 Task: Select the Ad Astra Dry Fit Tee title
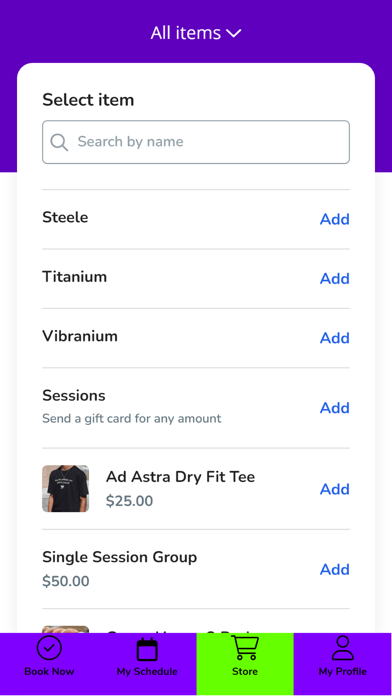coord(180,477)
